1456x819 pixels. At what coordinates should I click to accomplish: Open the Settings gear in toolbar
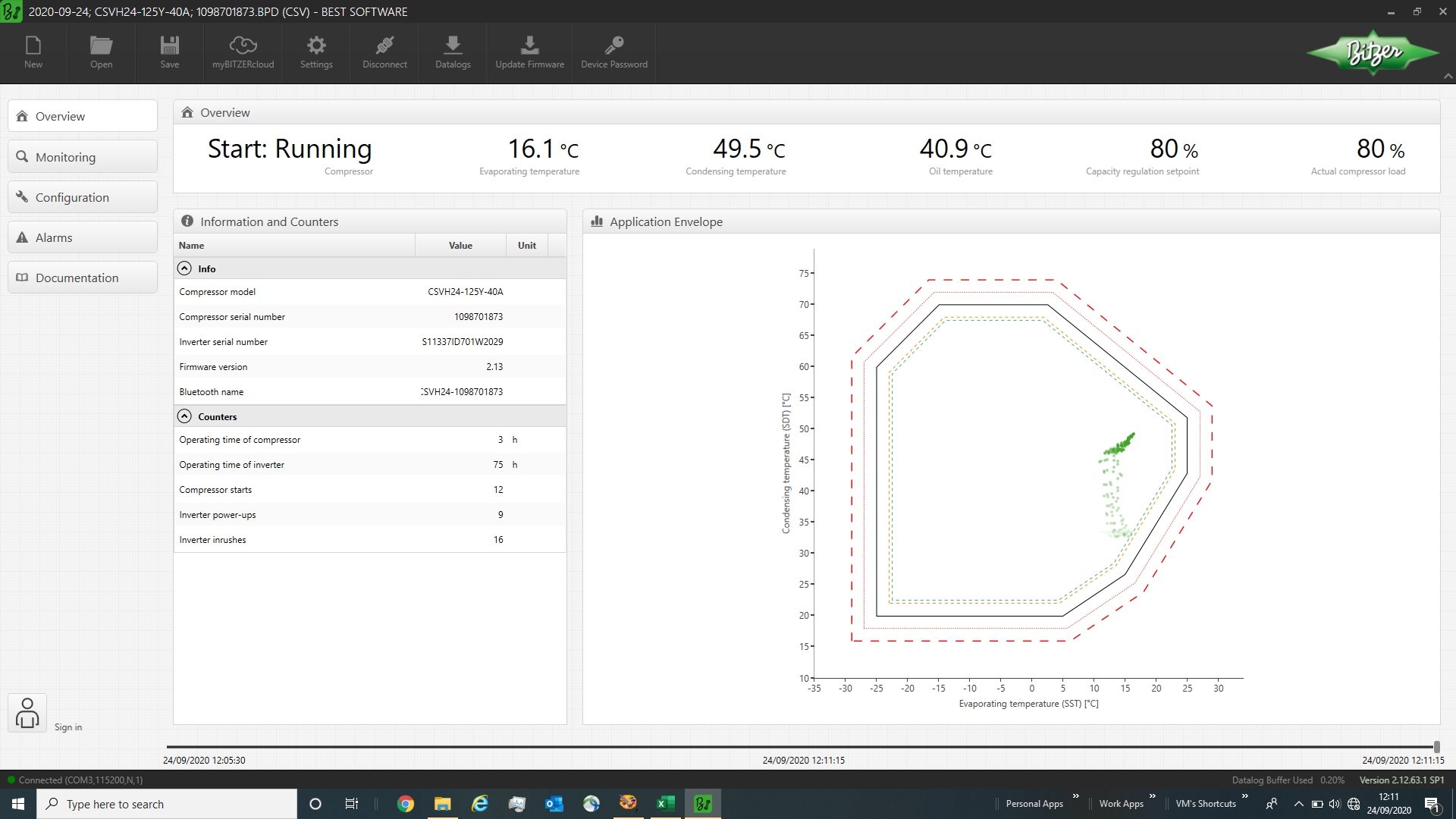(316, 52)
